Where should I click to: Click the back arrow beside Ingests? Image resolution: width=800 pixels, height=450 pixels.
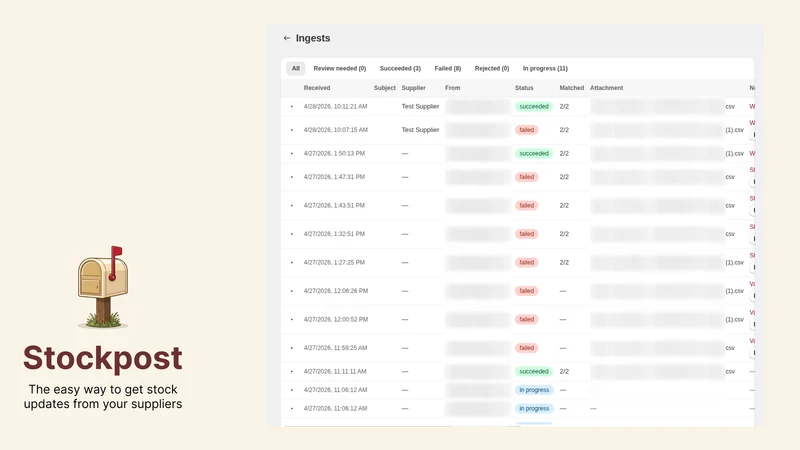pos(287,38)
